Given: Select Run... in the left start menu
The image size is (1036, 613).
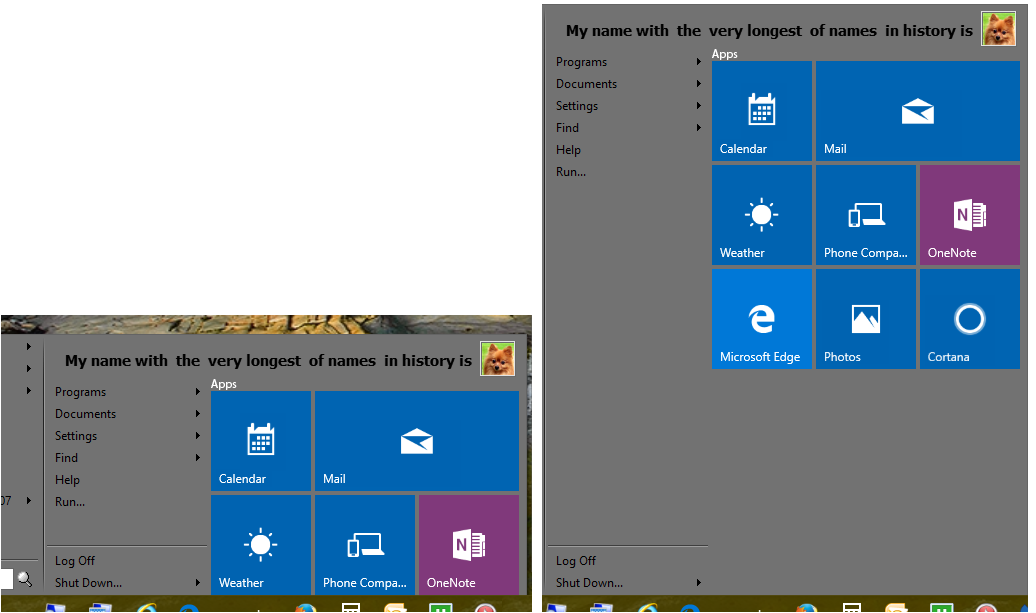Looking at the screenshot, I should [x=70, y=502].
